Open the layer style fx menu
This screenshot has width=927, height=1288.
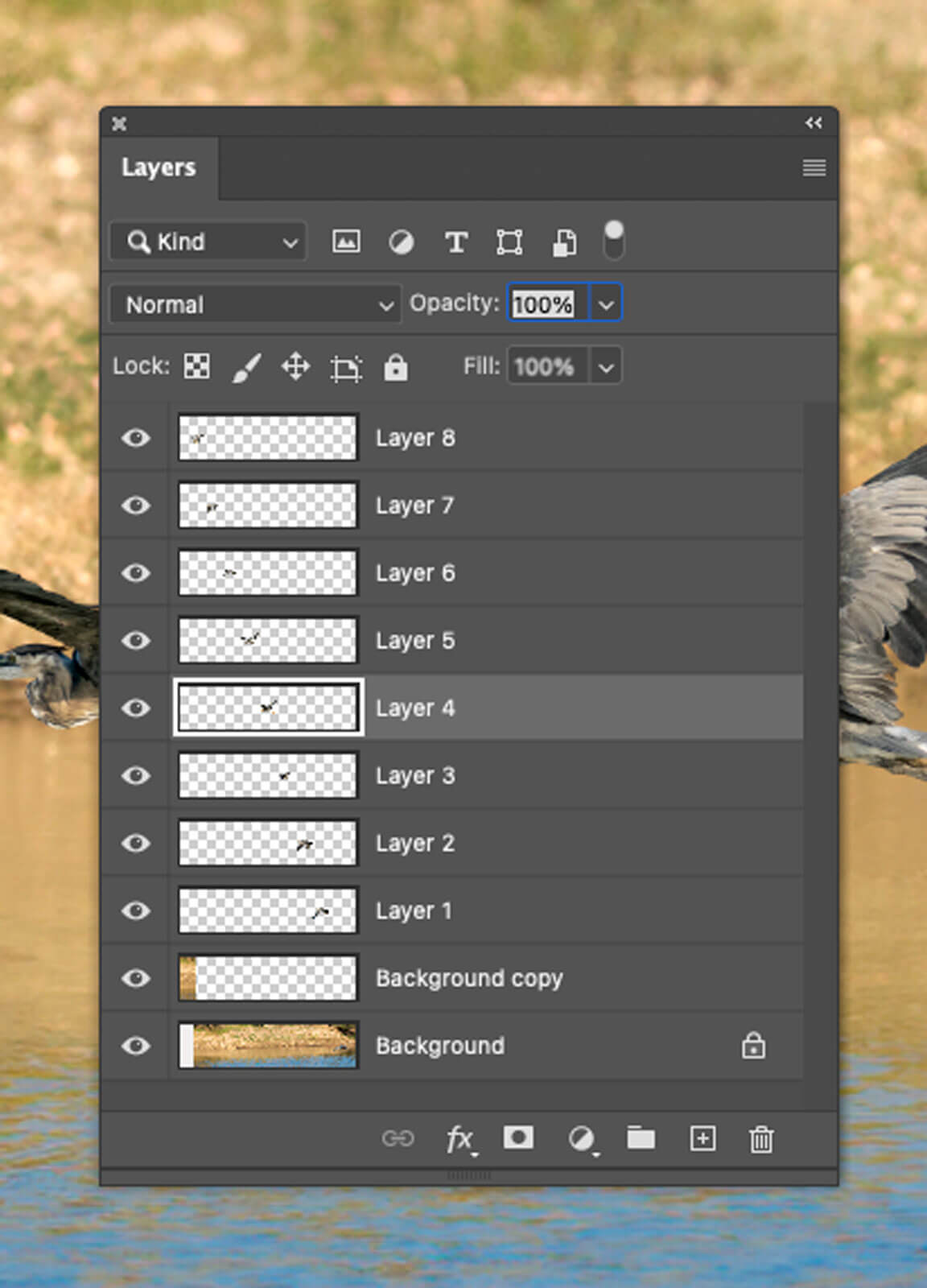[x=459, y=1138]
